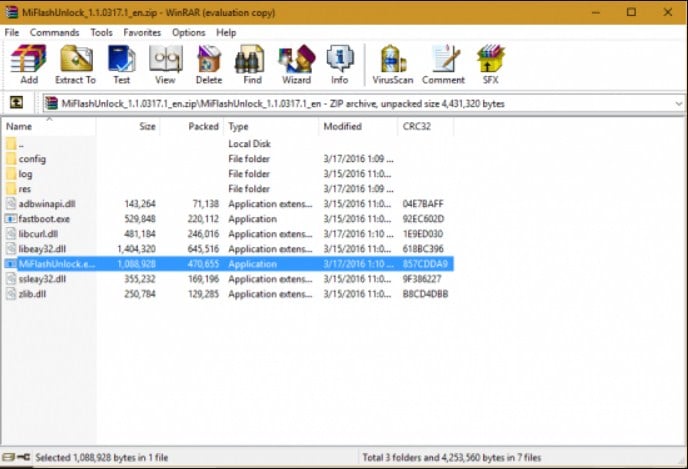Viewport: 688px width, 469px height.
Task: Expand the address bar path dropdown
Action: (678, 104)
